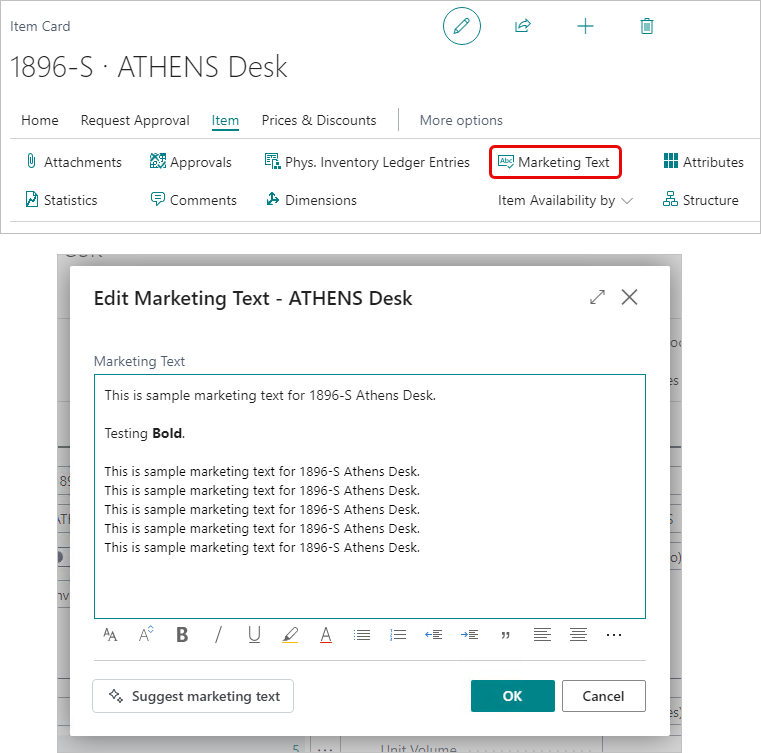Toggle Underline formatting

[x=254, y=635]
